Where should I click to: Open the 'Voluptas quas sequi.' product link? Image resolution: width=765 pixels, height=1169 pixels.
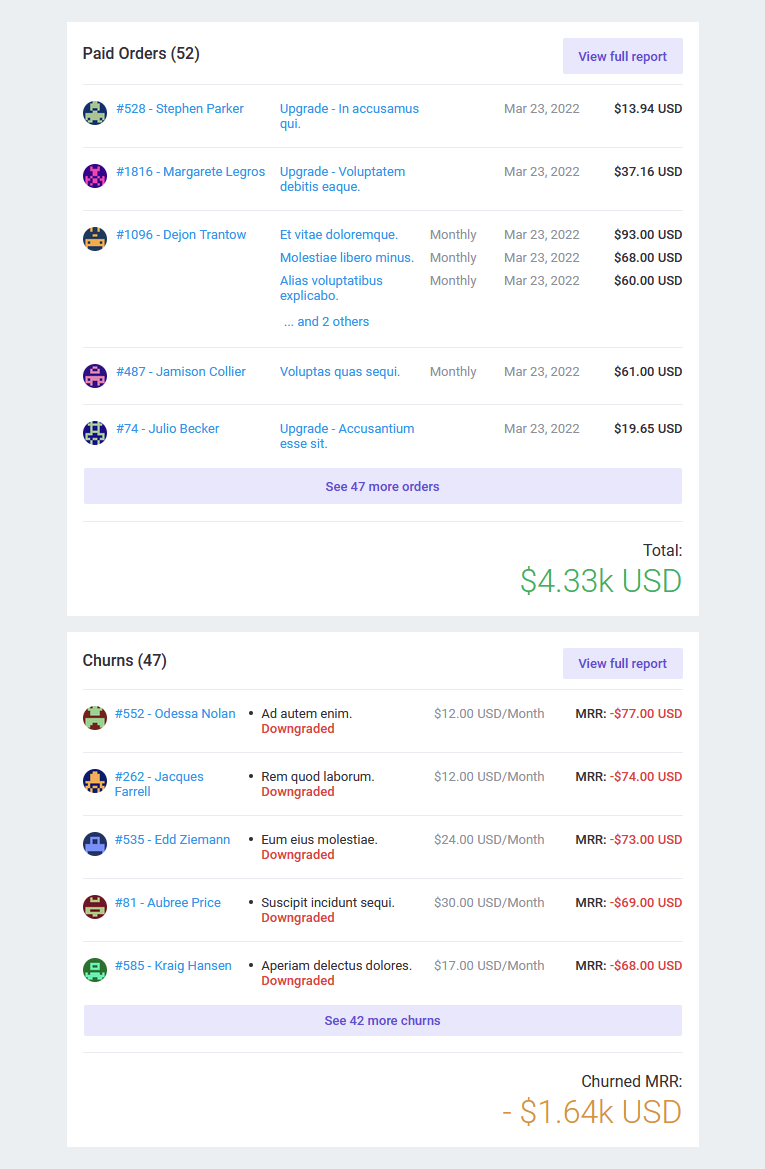point(340,372)
